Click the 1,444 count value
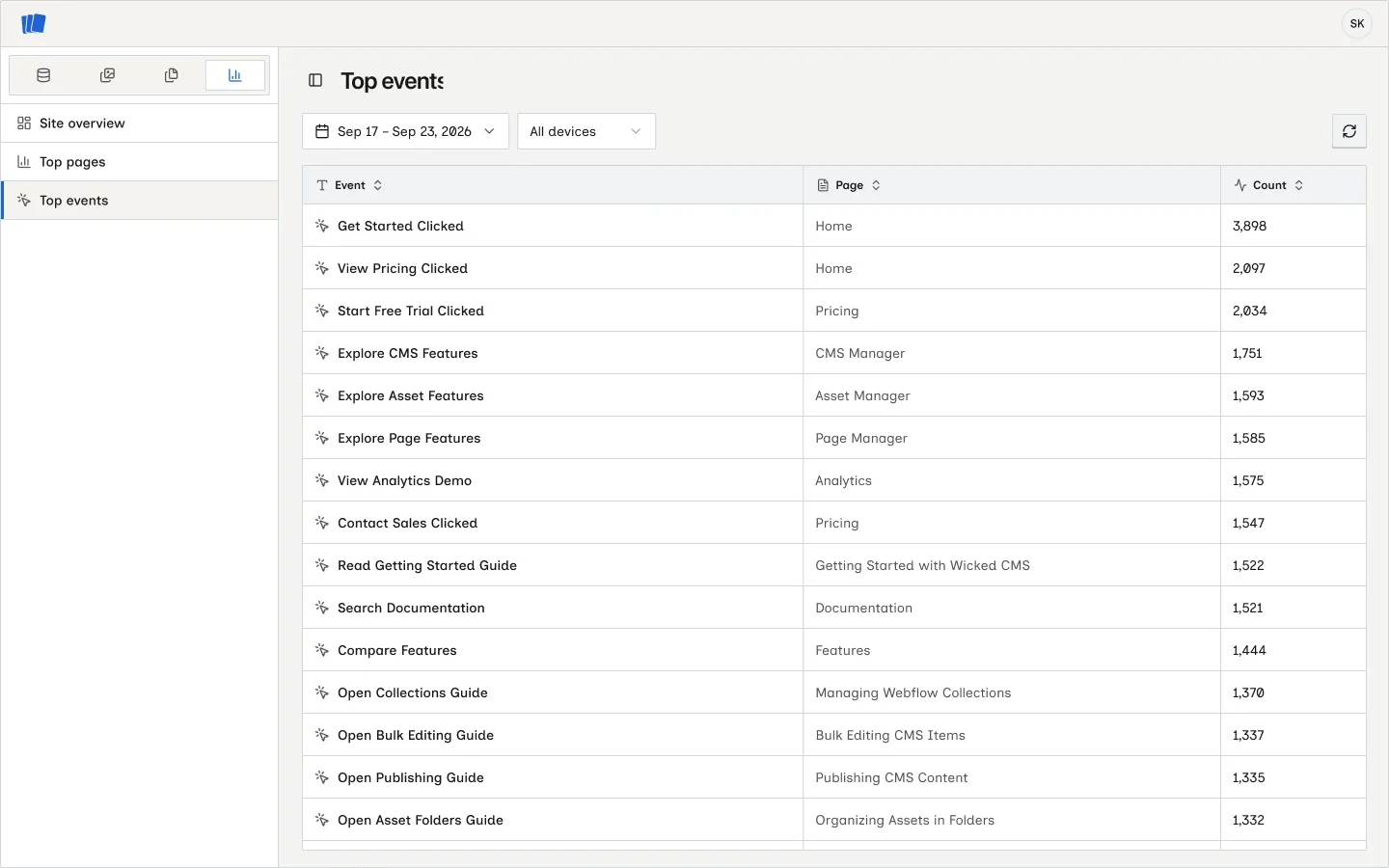The height and width of the screenshot is (868, 1389). point(1249,650)
